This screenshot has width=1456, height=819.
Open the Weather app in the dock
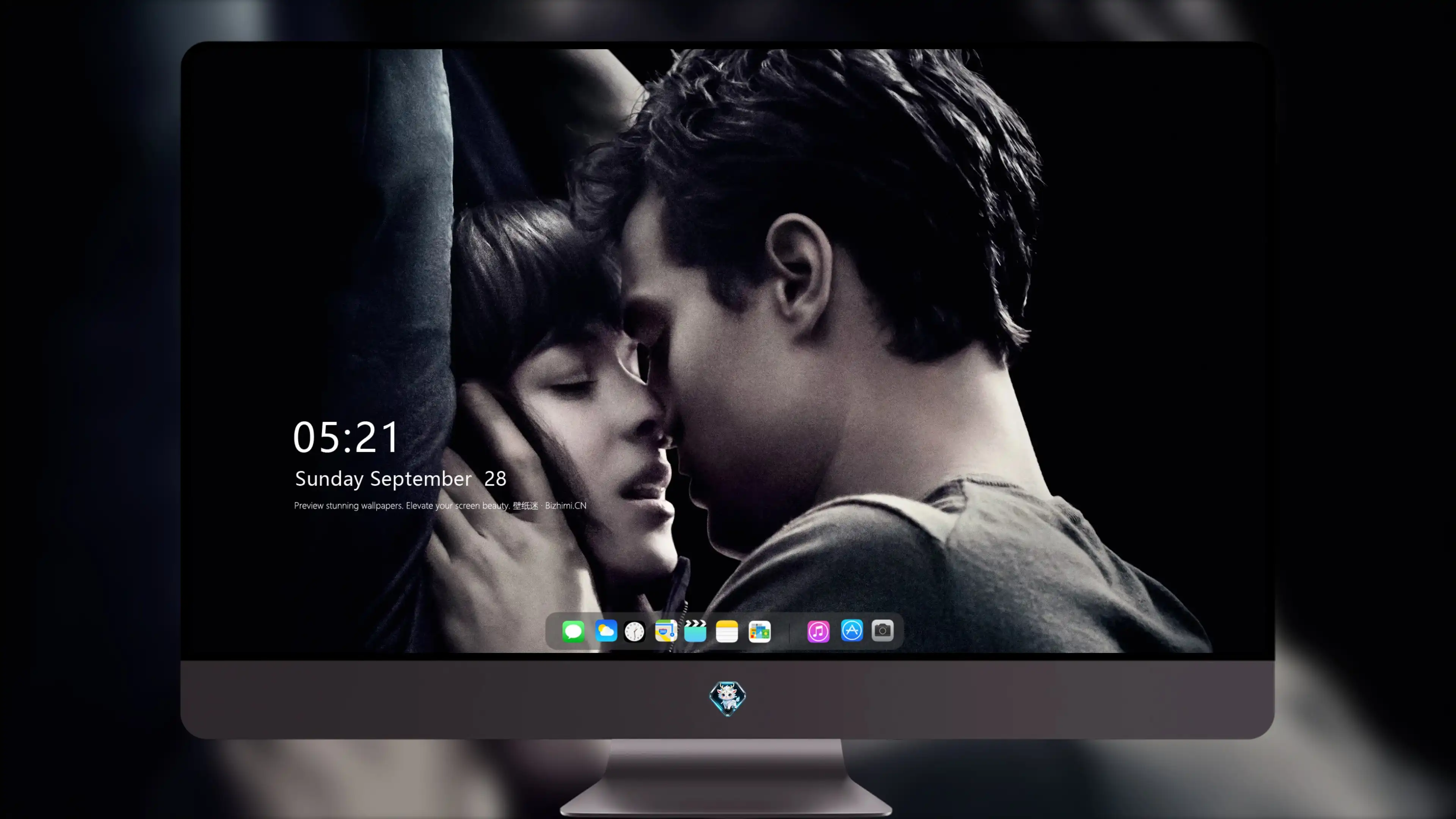pyautogui.click(x=606, y=631)
